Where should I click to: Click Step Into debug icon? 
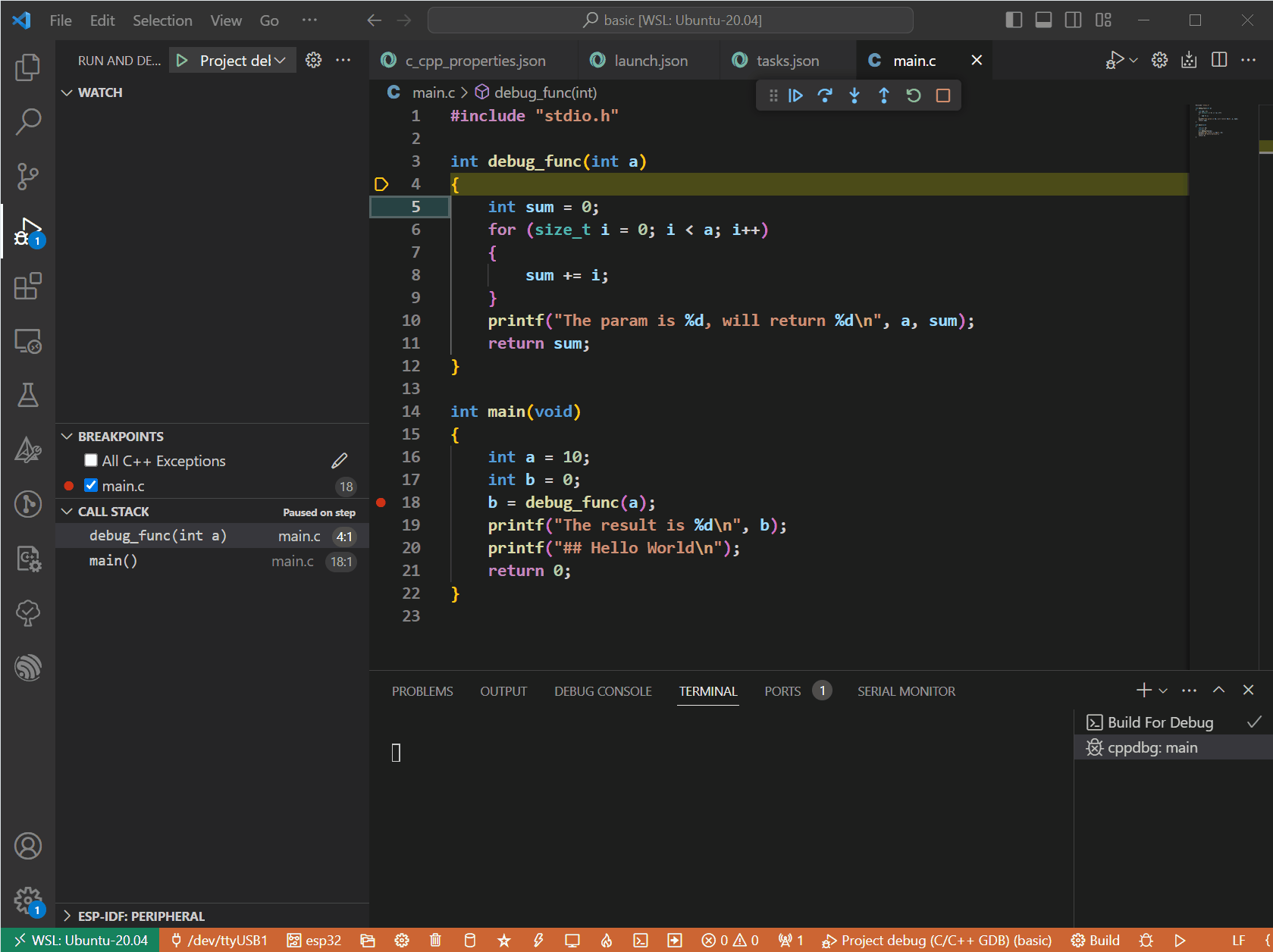click(854, 96)
